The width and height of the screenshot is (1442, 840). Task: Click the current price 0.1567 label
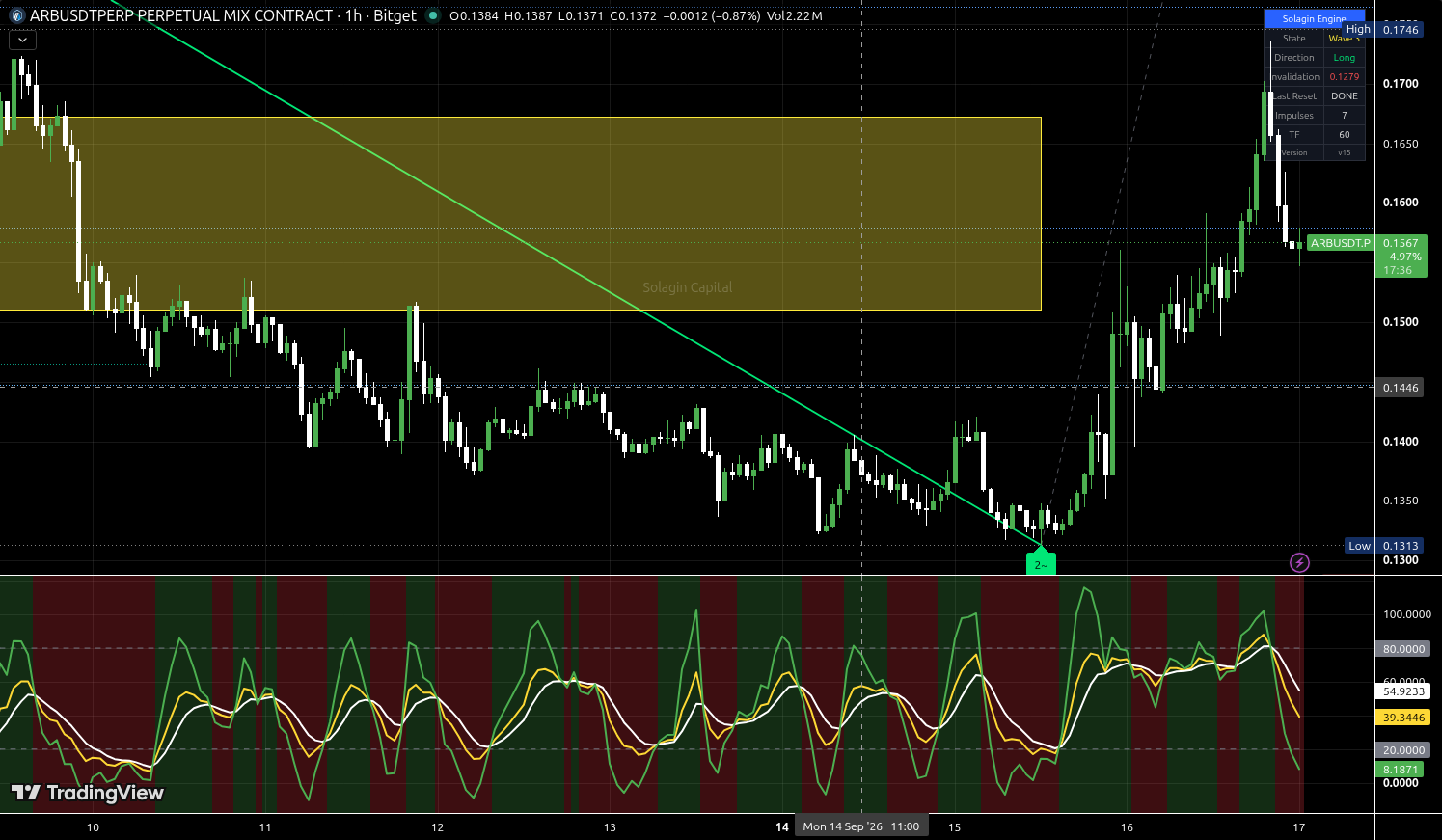(1401, 243)
